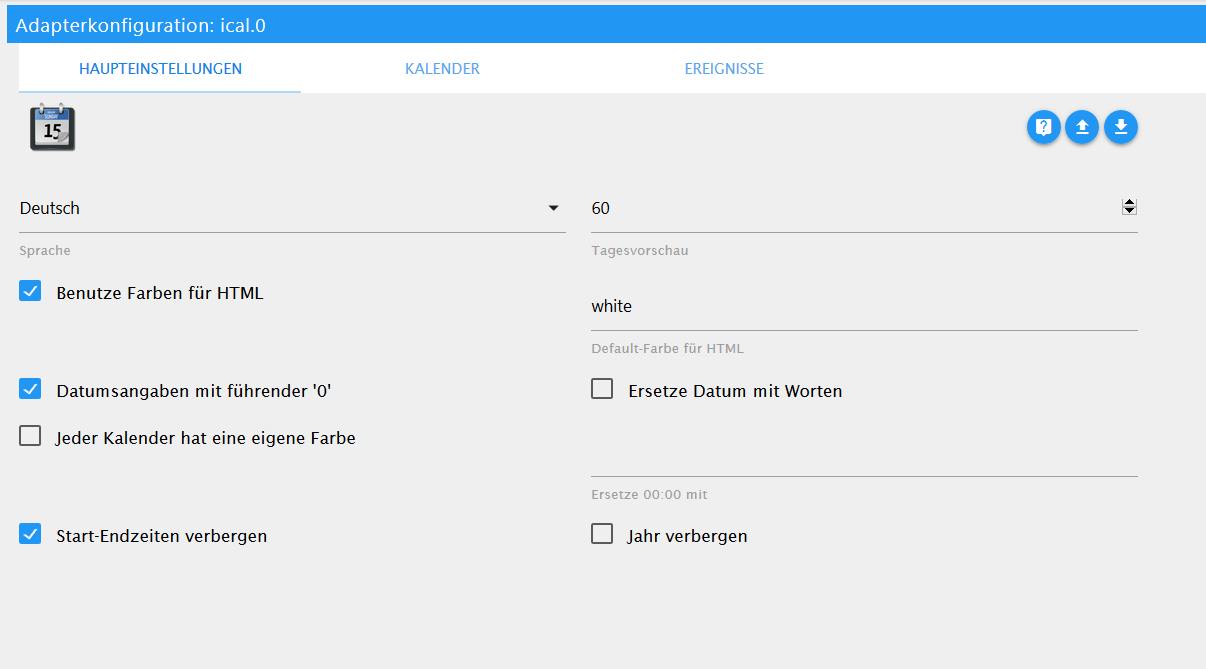This screenshot has height=669, width=1206.
Task: Enable 'Jeder Kalender hat eine eigene Farbe'
Action: 31,436
